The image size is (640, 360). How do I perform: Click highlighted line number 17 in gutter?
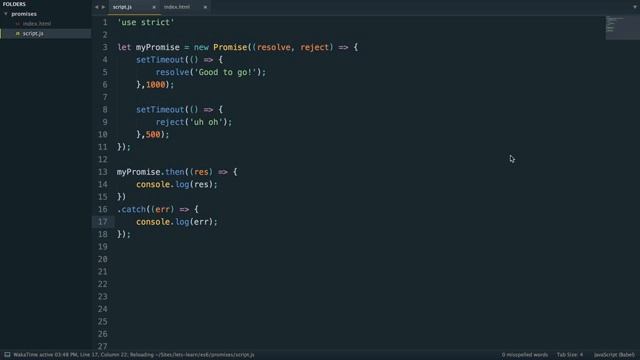click(x=103, y=222)
